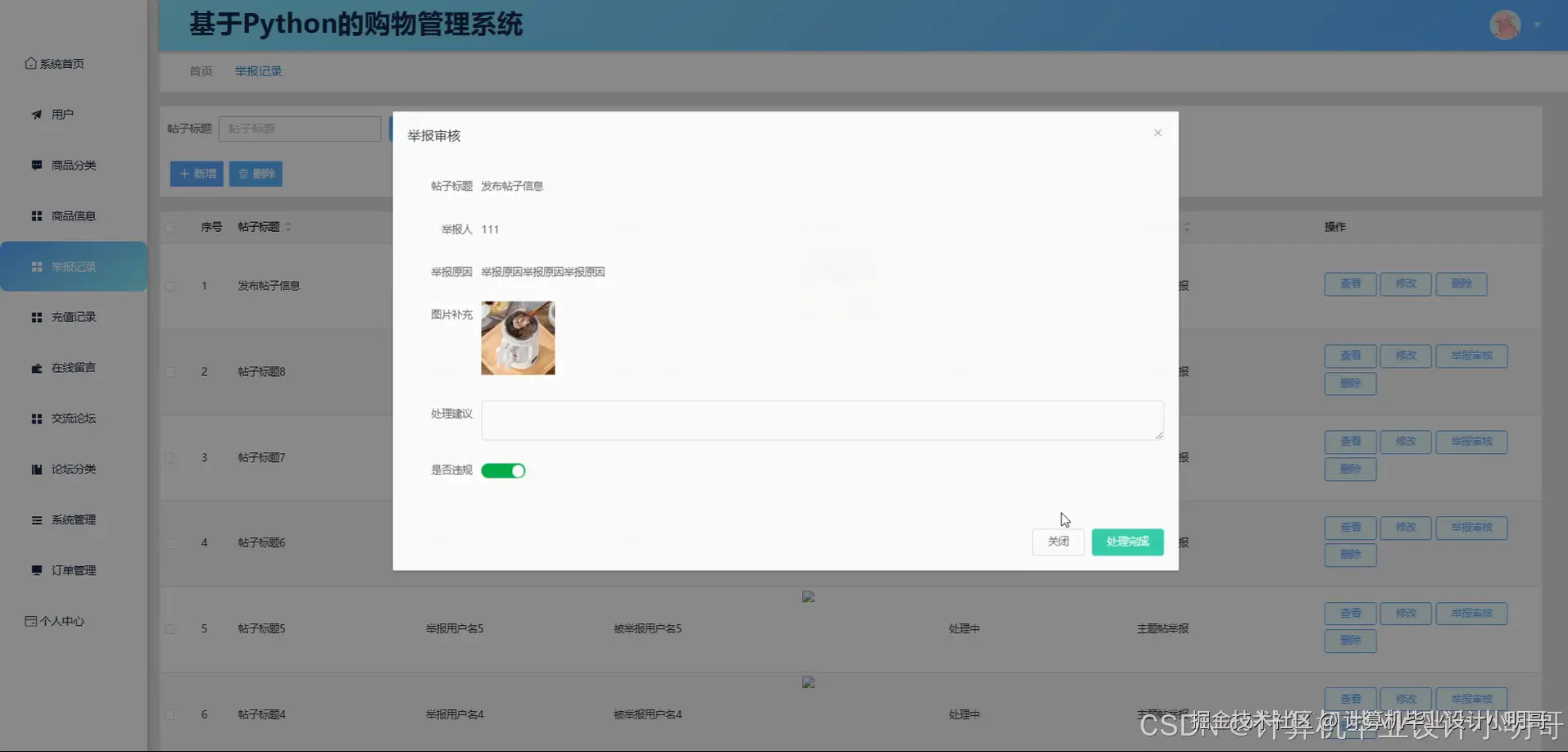1568x752 pixels.
Task: Click the 订单管理 sidebar icon
Action: coord(35,569)
